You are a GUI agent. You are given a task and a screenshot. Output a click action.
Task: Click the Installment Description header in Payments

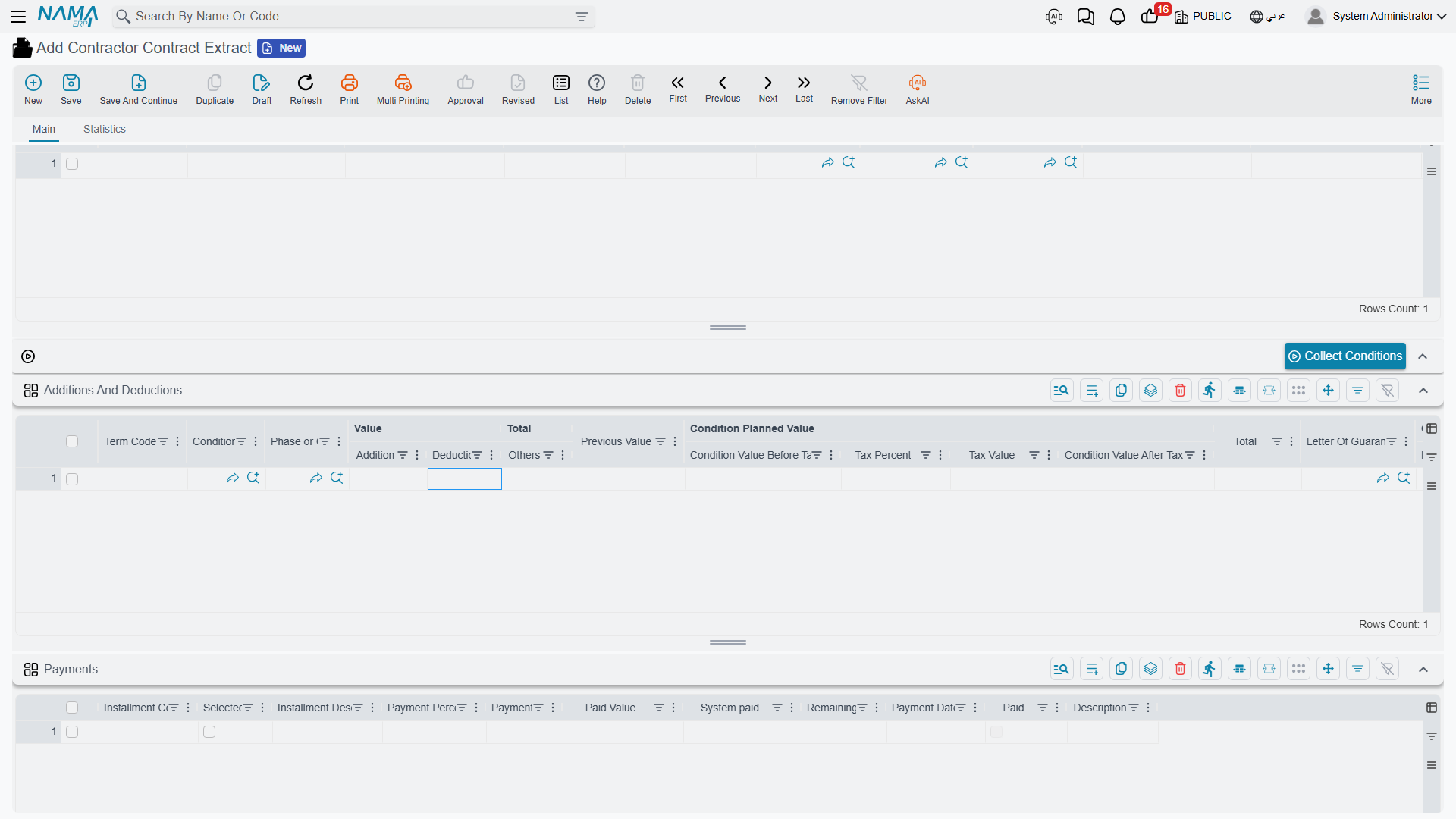(x=314, y=708)
